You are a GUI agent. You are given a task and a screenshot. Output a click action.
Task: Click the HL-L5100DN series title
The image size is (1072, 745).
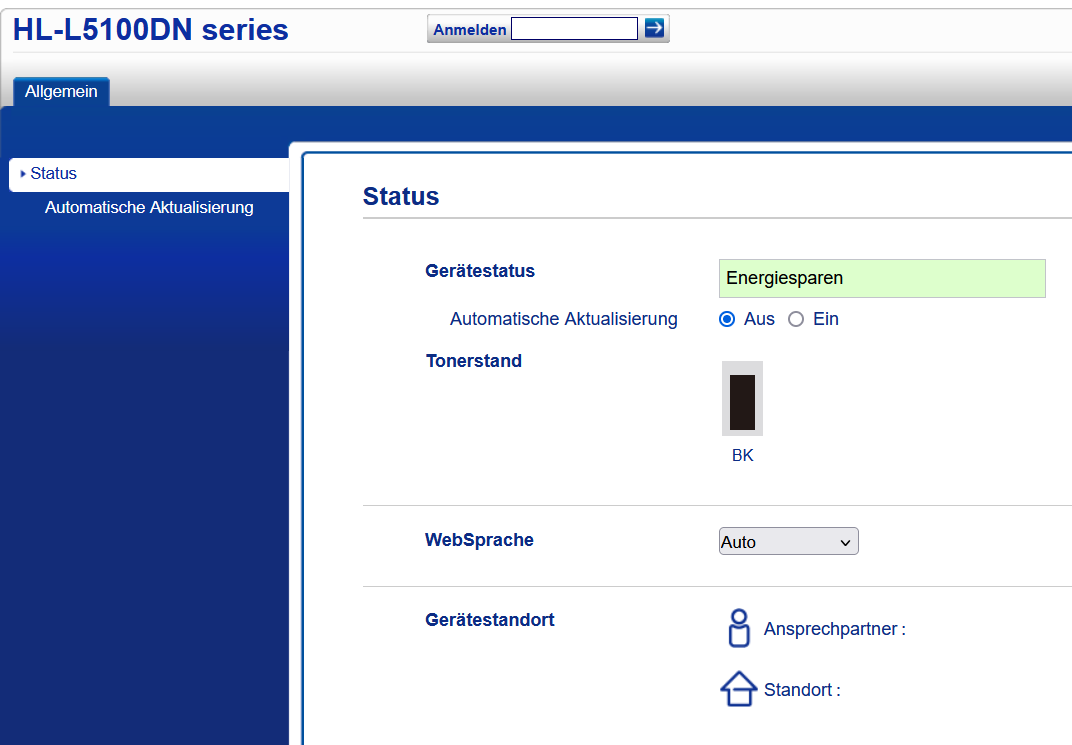click(150, 30)
